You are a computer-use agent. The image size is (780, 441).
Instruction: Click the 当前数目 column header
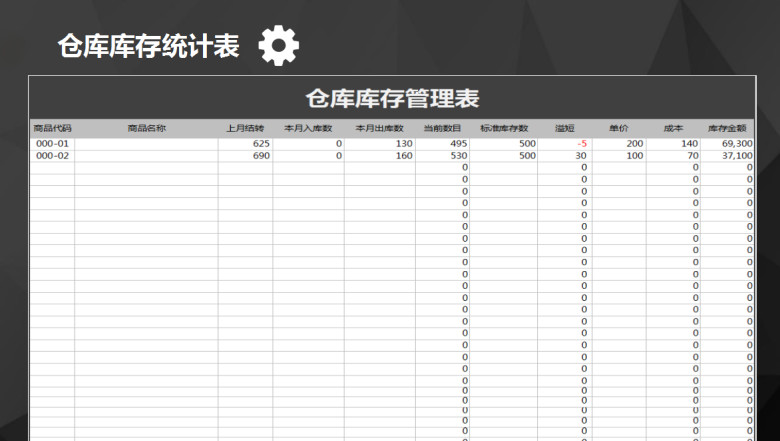click(442, 128)
